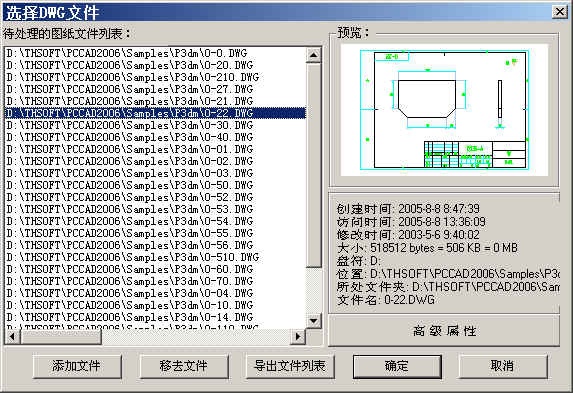
Task: Click the horizontal scrollbar left arrow
Action: [x=13, y=336]
